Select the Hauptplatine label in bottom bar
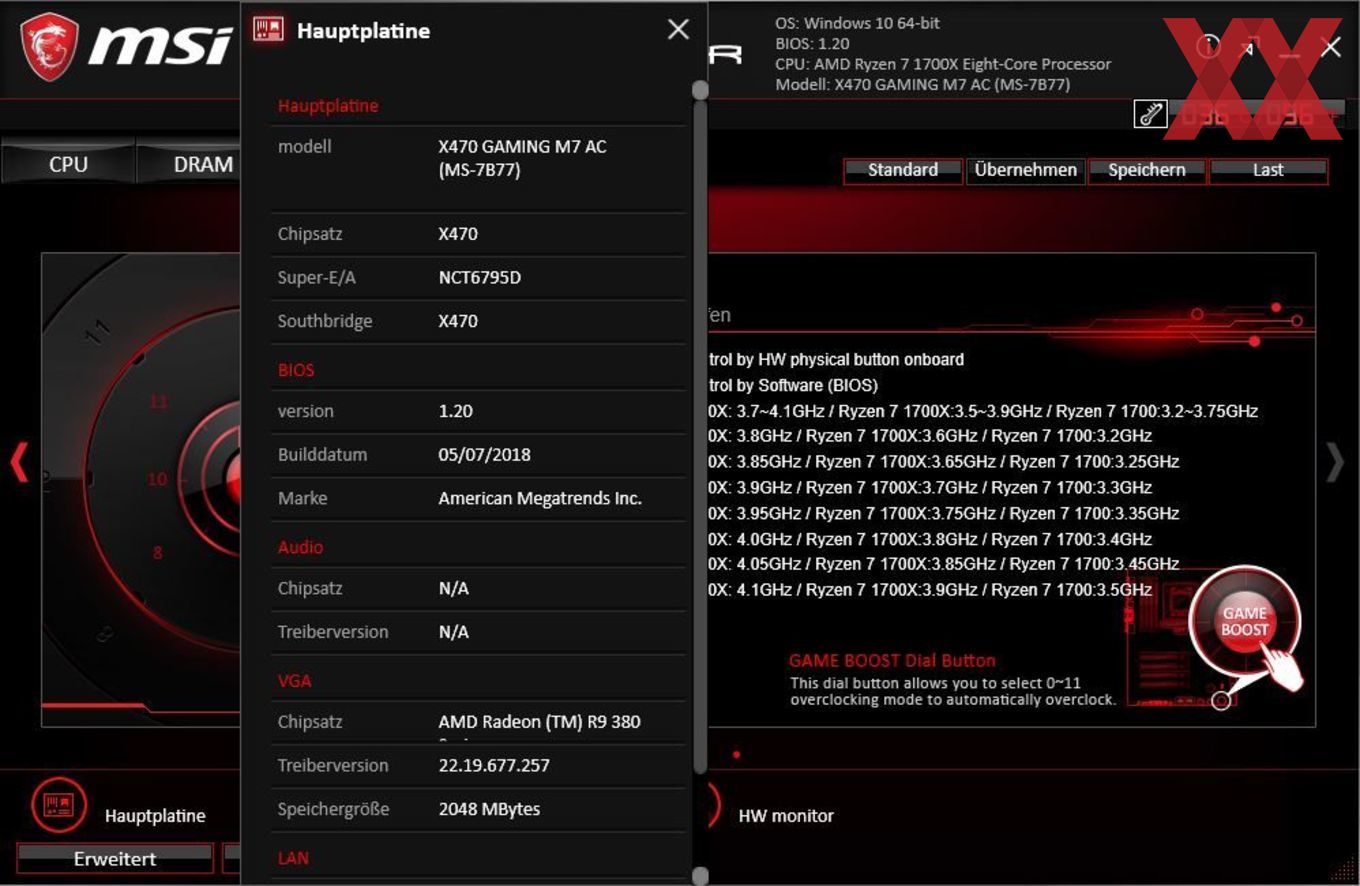1360x886 pixels. pos(155,816)
